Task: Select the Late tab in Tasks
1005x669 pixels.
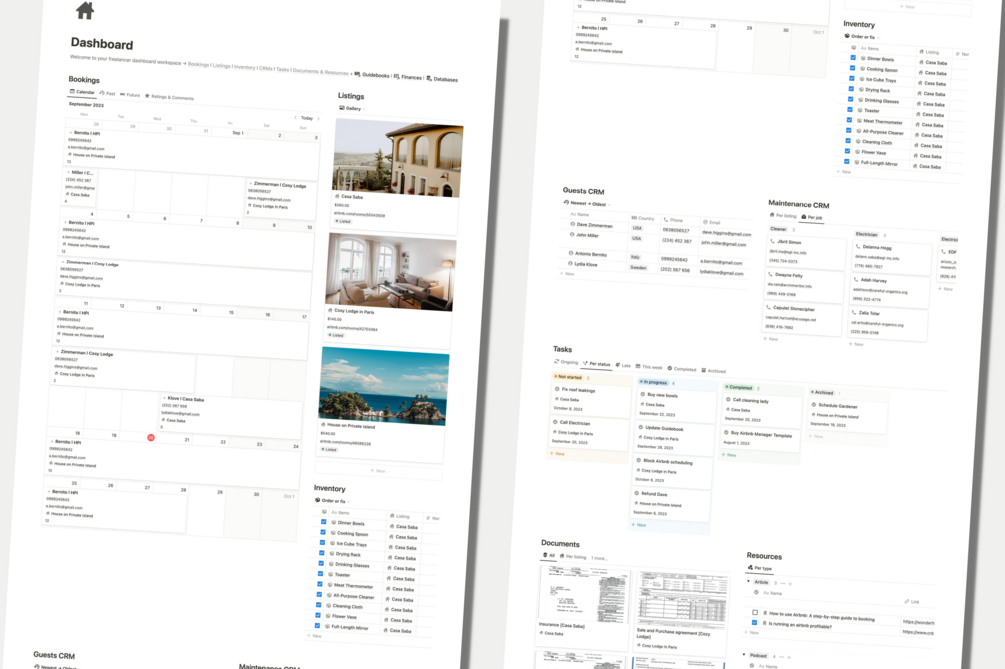Action: click(623, 365)
